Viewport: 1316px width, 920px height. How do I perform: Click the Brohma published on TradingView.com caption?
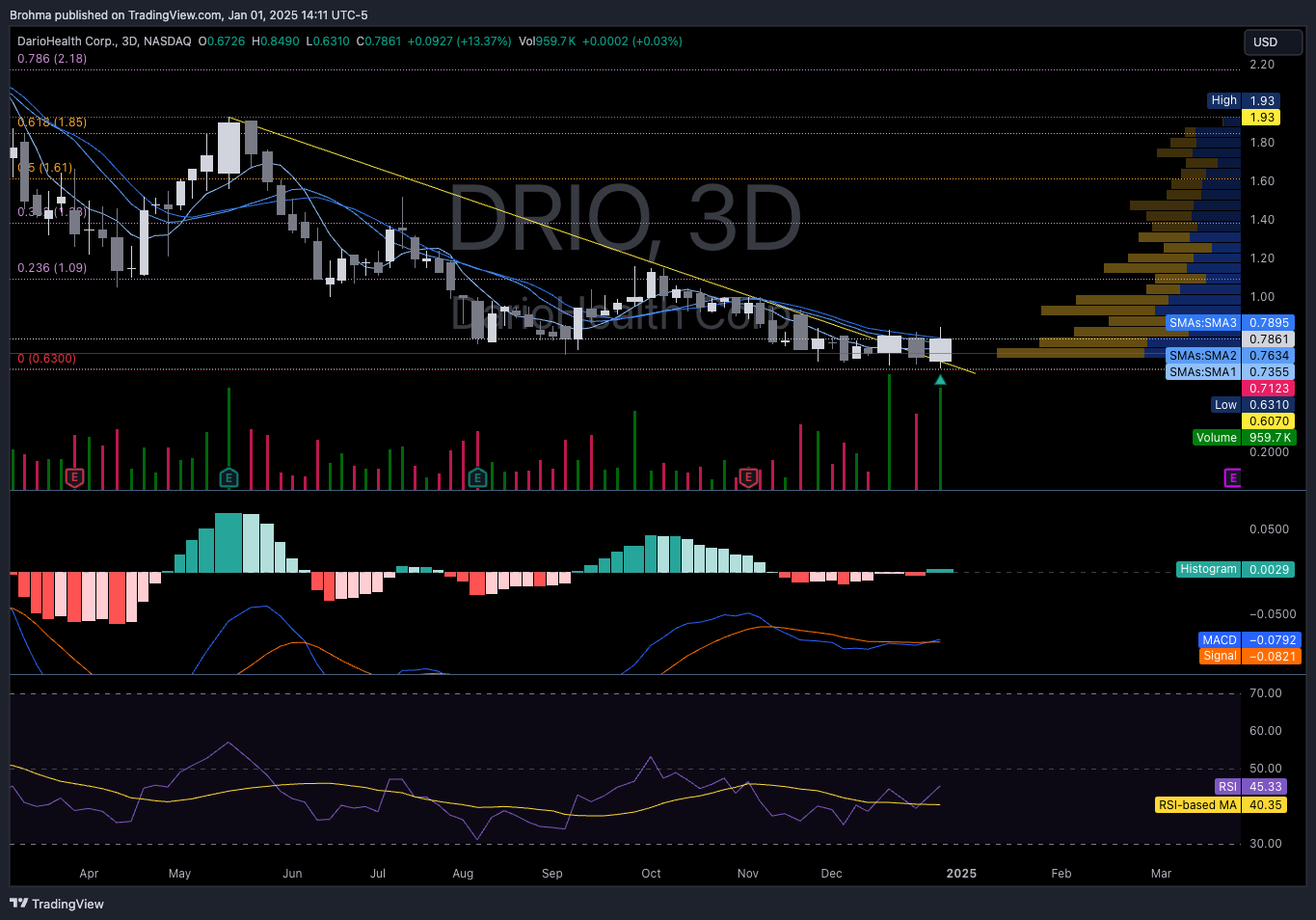[x=189, y=15]
